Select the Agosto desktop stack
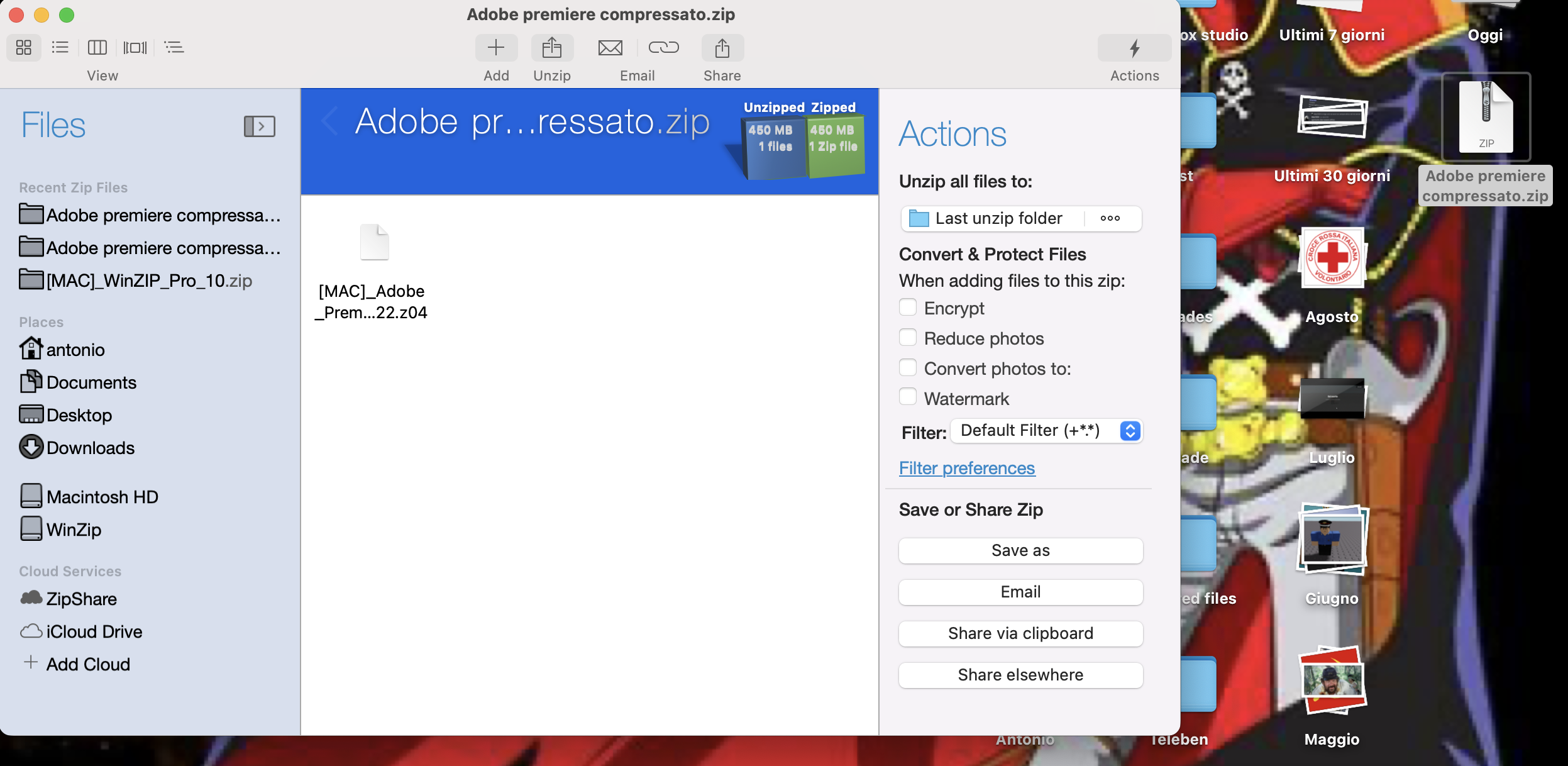This screenshot has height=766, width=1568. tap(1332, 275)
